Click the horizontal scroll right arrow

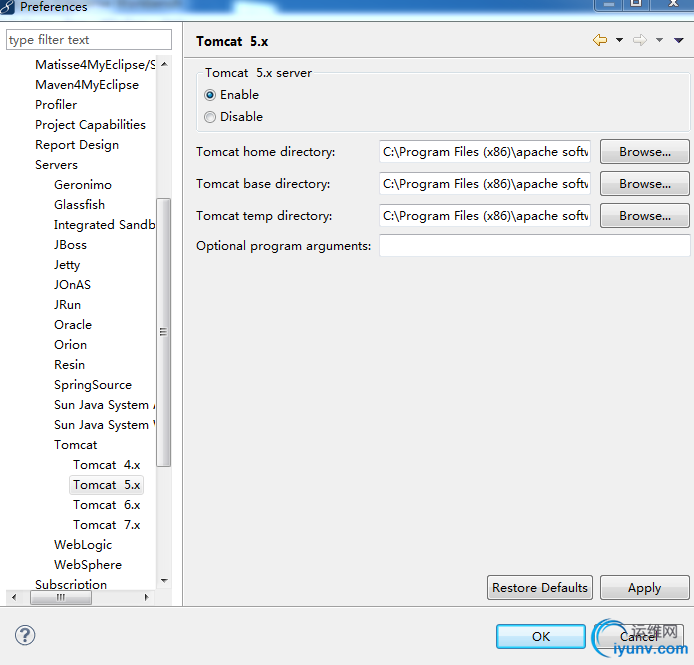tap(147, 597)
